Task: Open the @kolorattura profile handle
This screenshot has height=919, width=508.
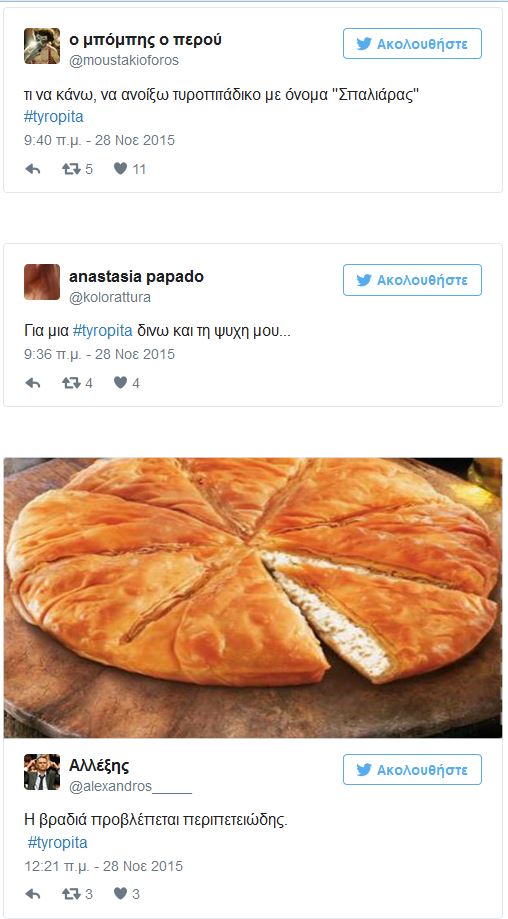Action: tap(110, 297)
